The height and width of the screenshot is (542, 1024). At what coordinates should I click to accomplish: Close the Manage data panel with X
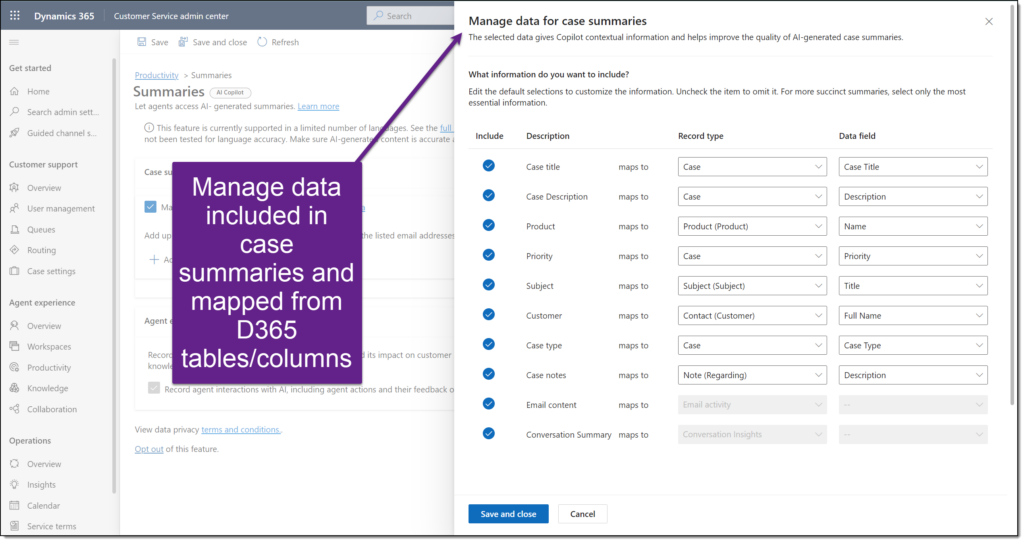989,22
